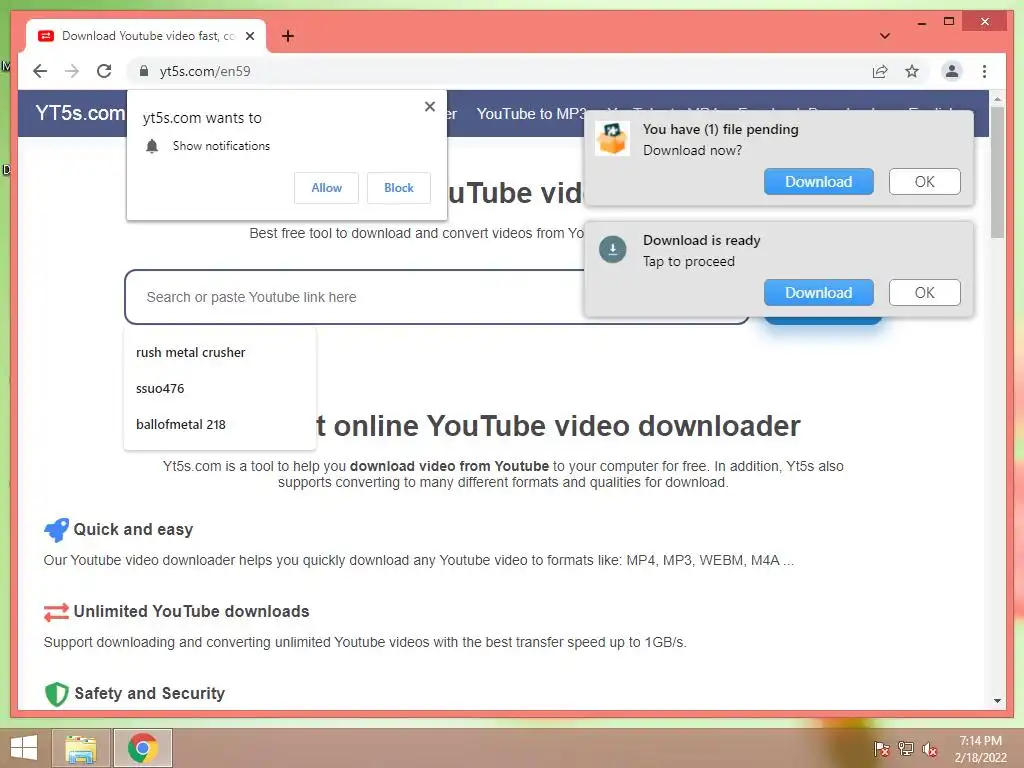View site info via the lock icon
Image resolution: width=1024 pixels, height=768 pixels.
144,71
